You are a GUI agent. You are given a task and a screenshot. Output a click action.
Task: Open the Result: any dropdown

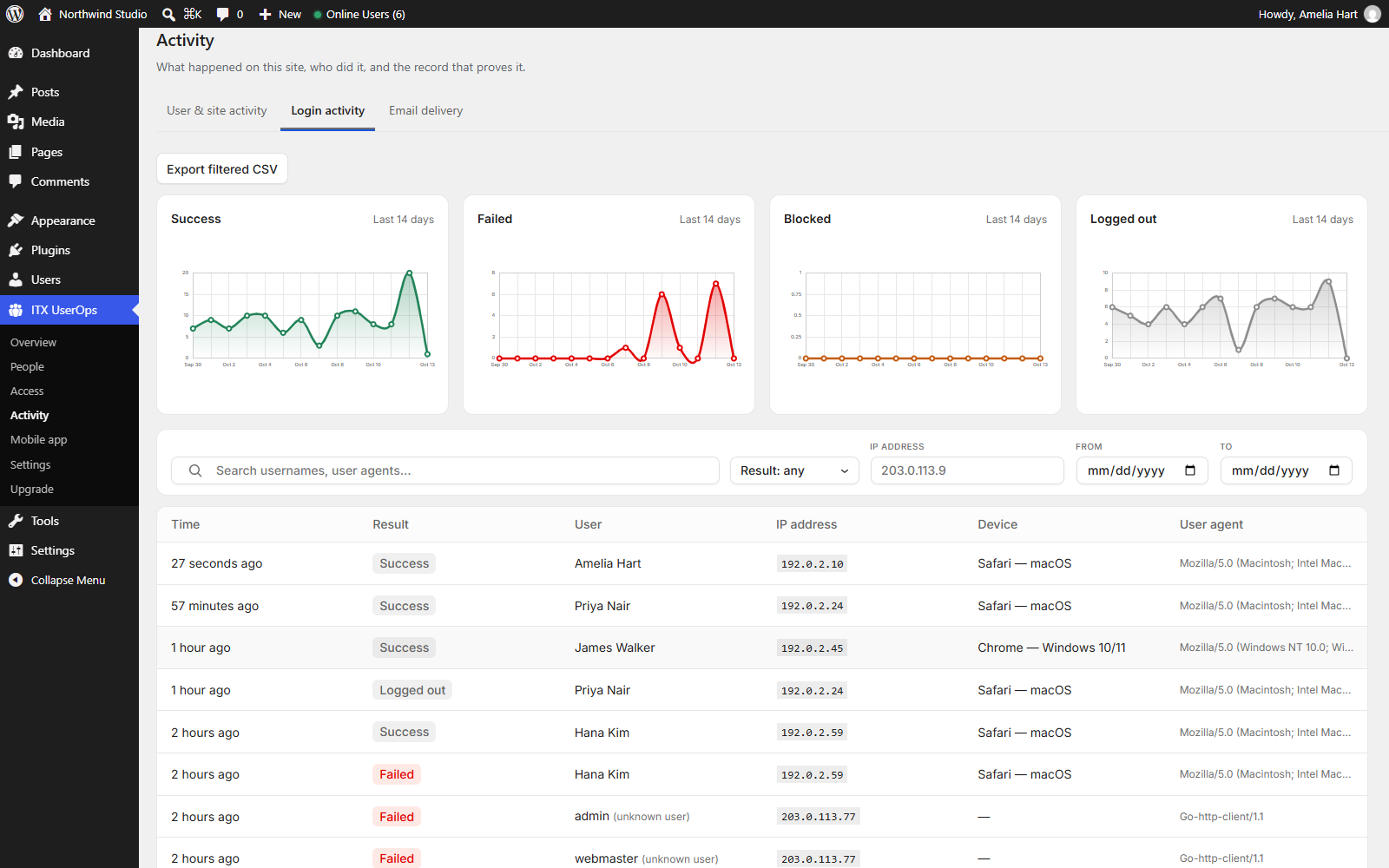pyautogui.click(x=794, y=470)
